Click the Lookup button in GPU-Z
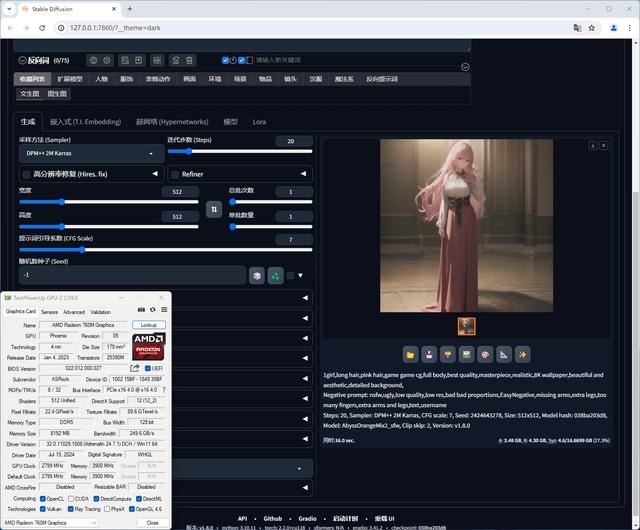The height and width of the screenshot is (530, 640). (x=150, y=325)
